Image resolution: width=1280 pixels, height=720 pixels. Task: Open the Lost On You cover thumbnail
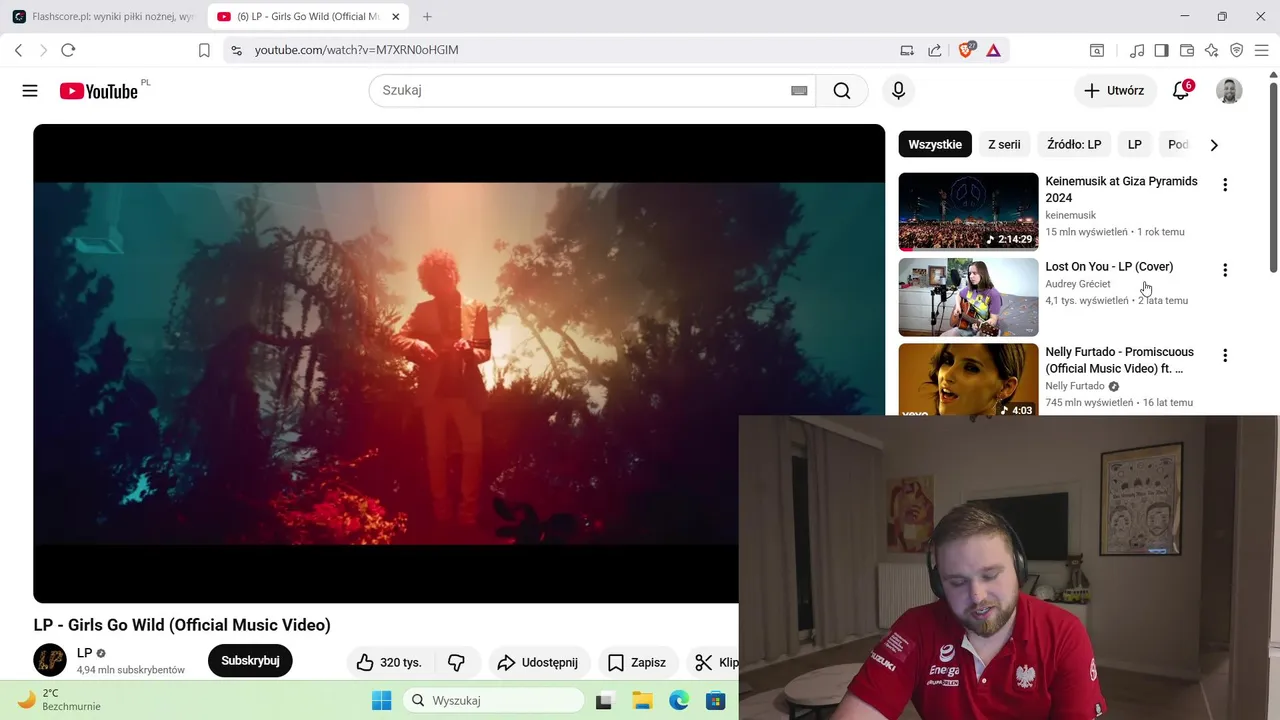[968, 297]
